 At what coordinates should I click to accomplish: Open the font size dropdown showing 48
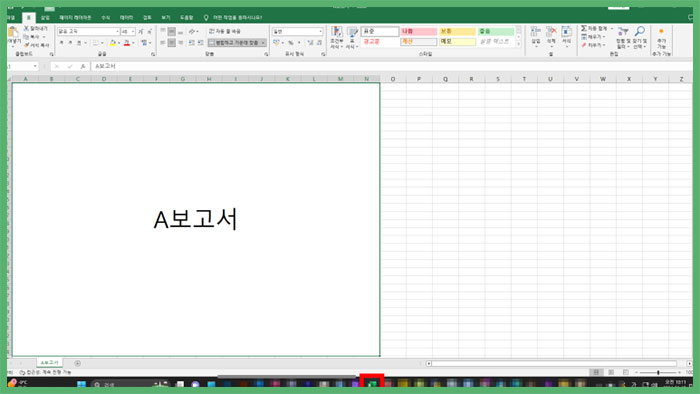click(133, 31)
